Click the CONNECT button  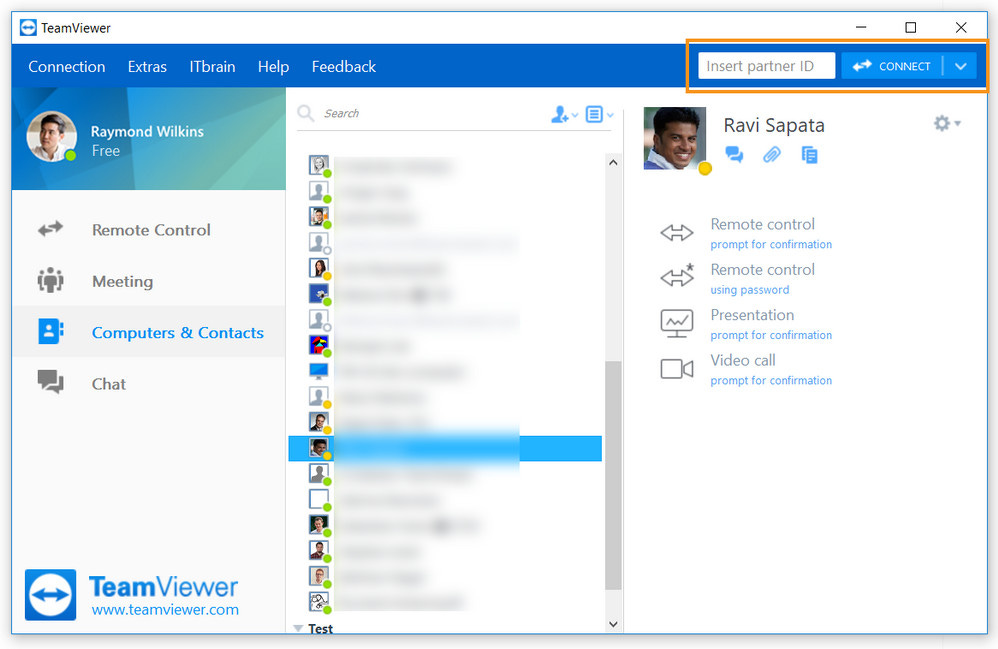[891, 66]
